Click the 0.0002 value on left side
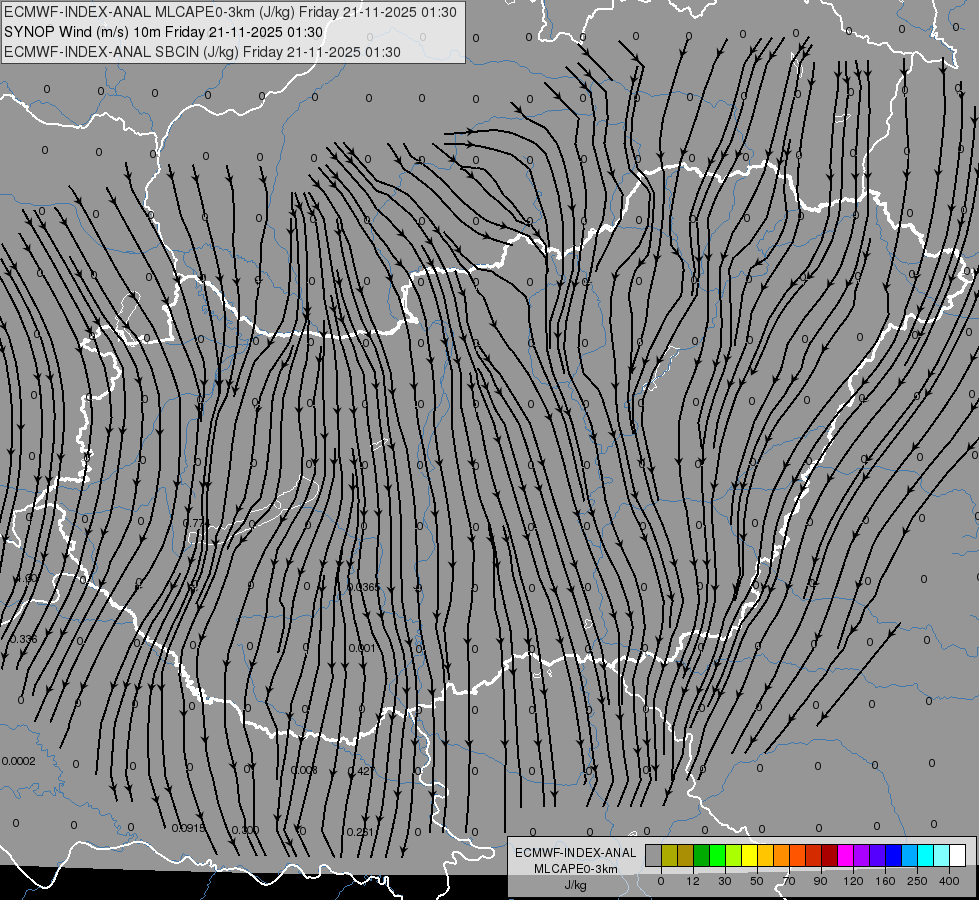Screen dimensions: 979x900 coord(19,761)
